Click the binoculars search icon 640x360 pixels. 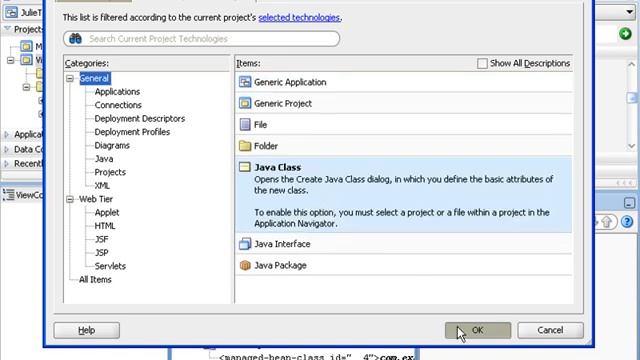coord(76,39)
